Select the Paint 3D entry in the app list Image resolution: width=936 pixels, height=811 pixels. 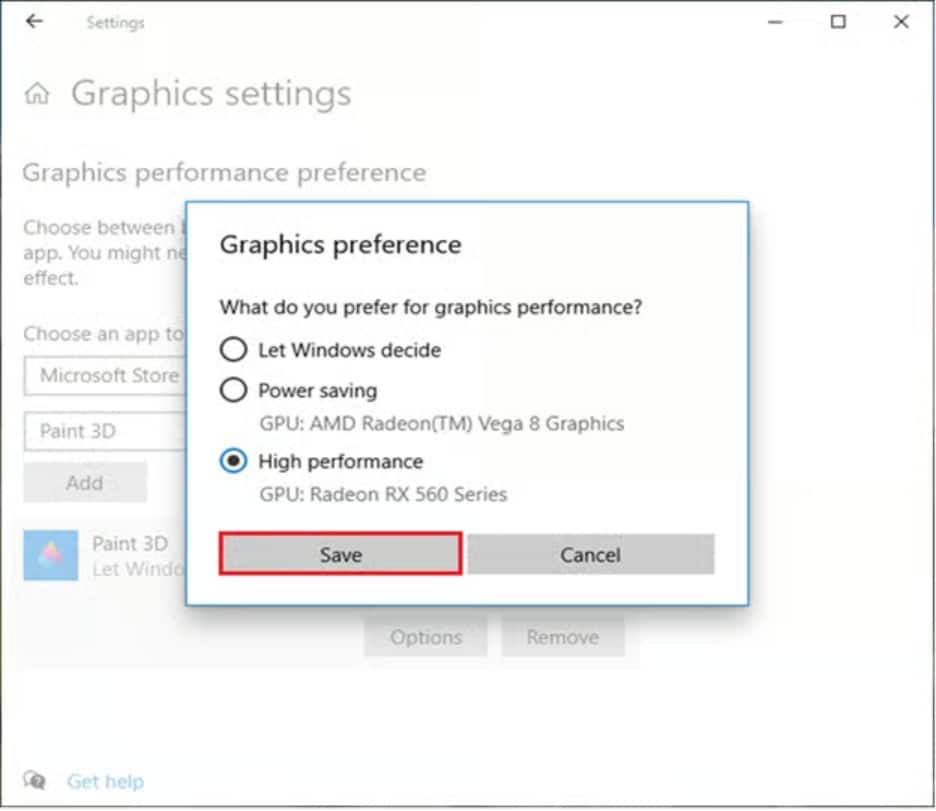(130, 544)
